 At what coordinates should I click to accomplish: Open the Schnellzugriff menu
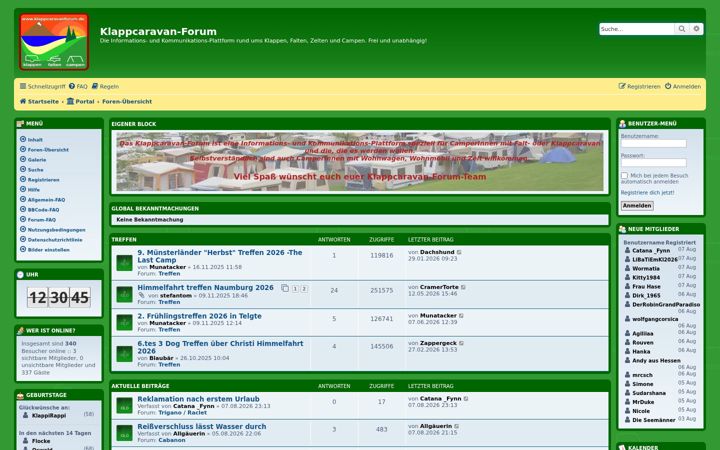(43, 86)
